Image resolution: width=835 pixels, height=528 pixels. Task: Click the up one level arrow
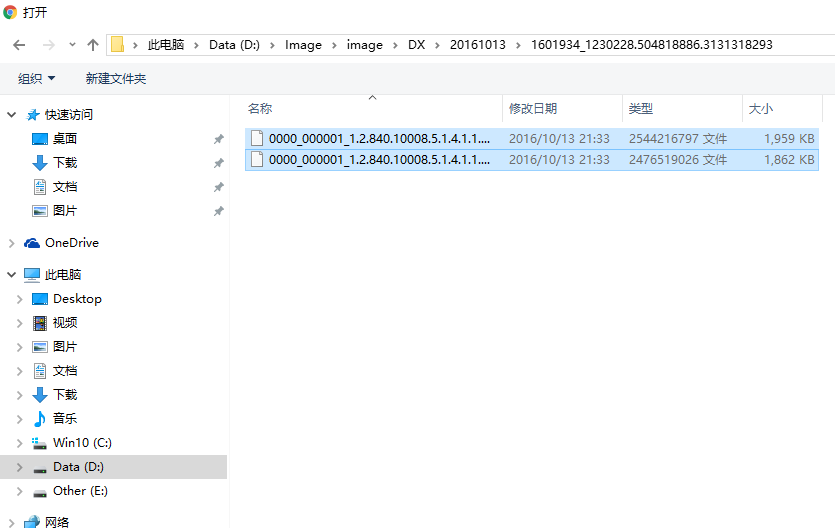93,45
